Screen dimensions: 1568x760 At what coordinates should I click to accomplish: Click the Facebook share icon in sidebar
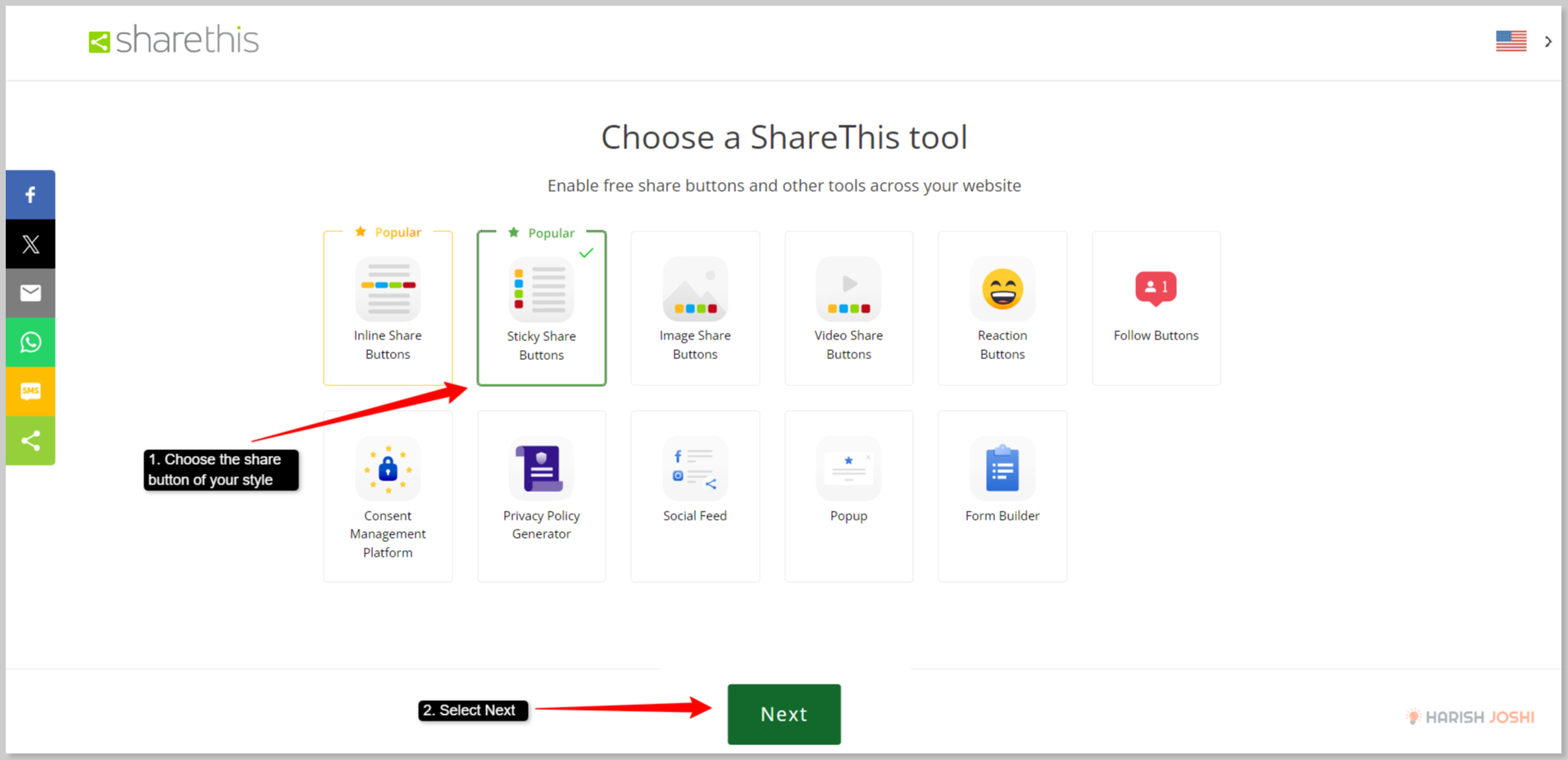pyautogui.click(x=30, y=194)
